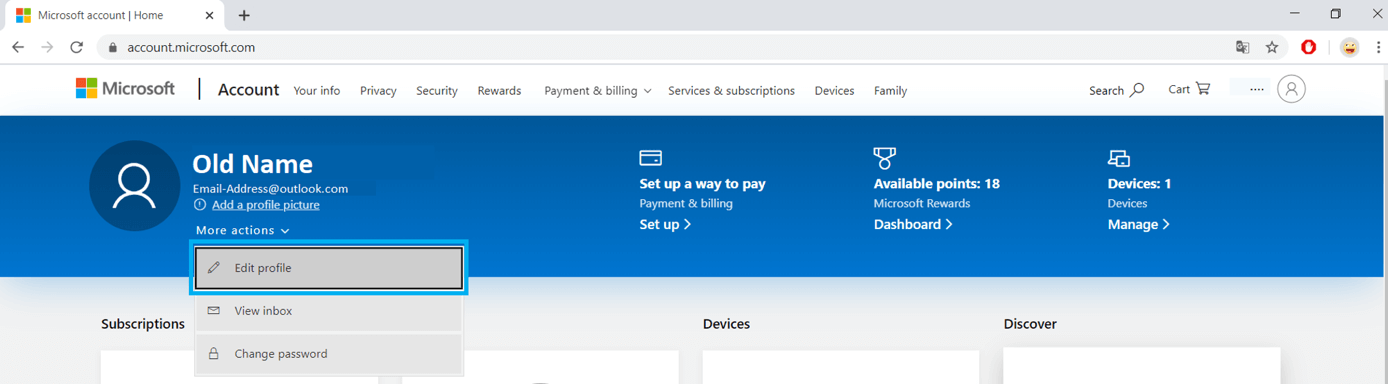The width and height of the screenshot is (1388, 384).
Task: Click the address bar URL field
Action: (x=660, y=47)
